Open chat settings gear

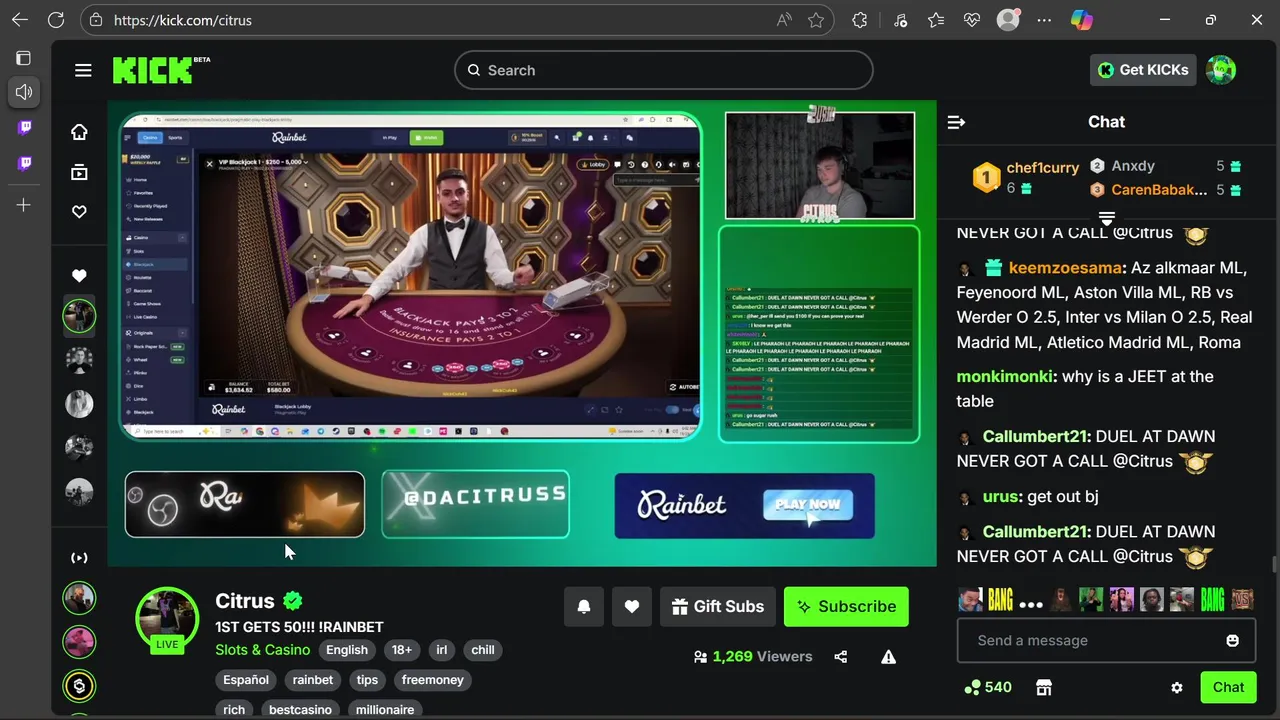coord(1177,687)
